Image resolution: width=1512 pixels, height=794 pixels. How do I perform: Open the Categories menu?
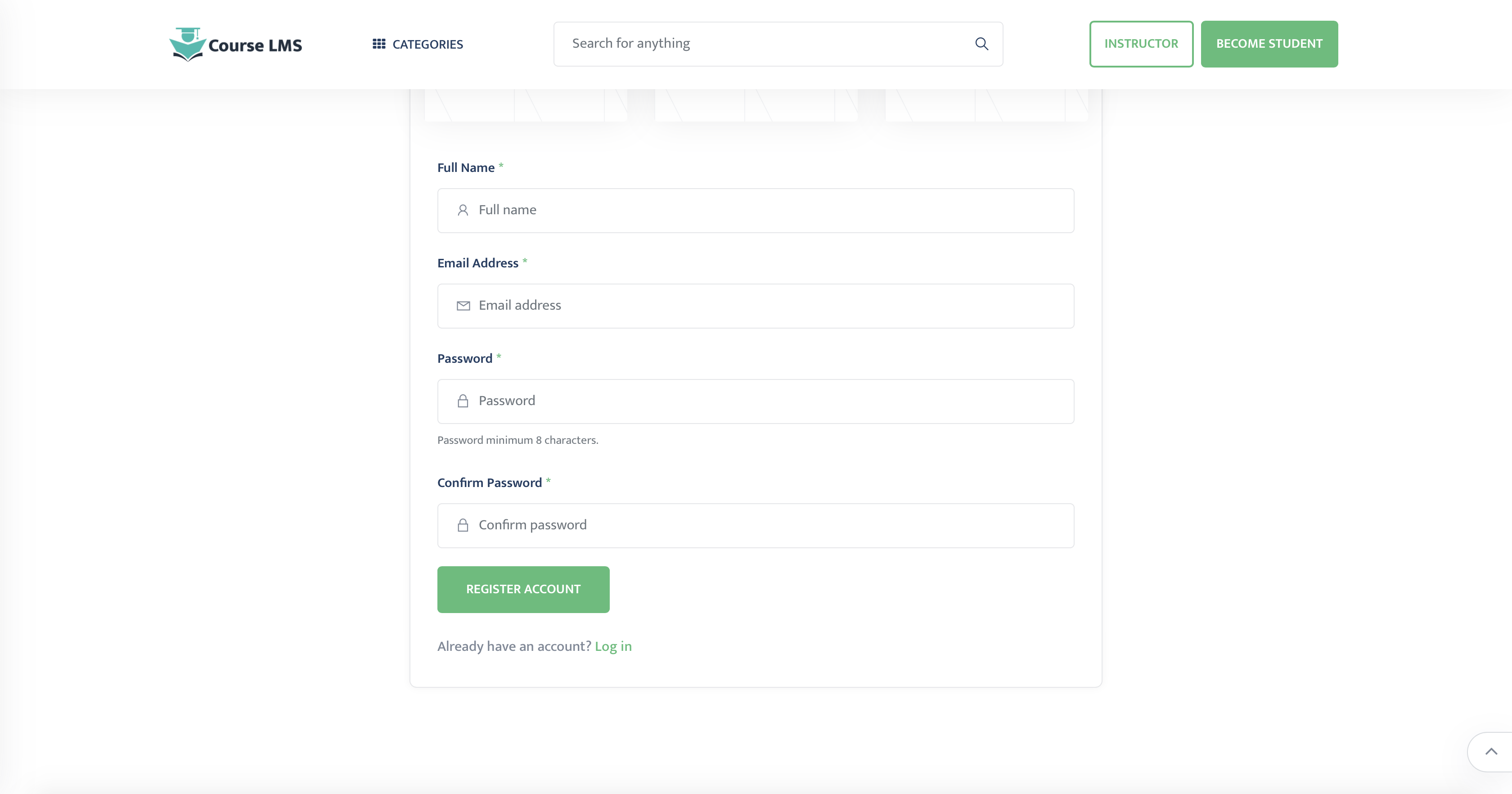pos(427,45)
